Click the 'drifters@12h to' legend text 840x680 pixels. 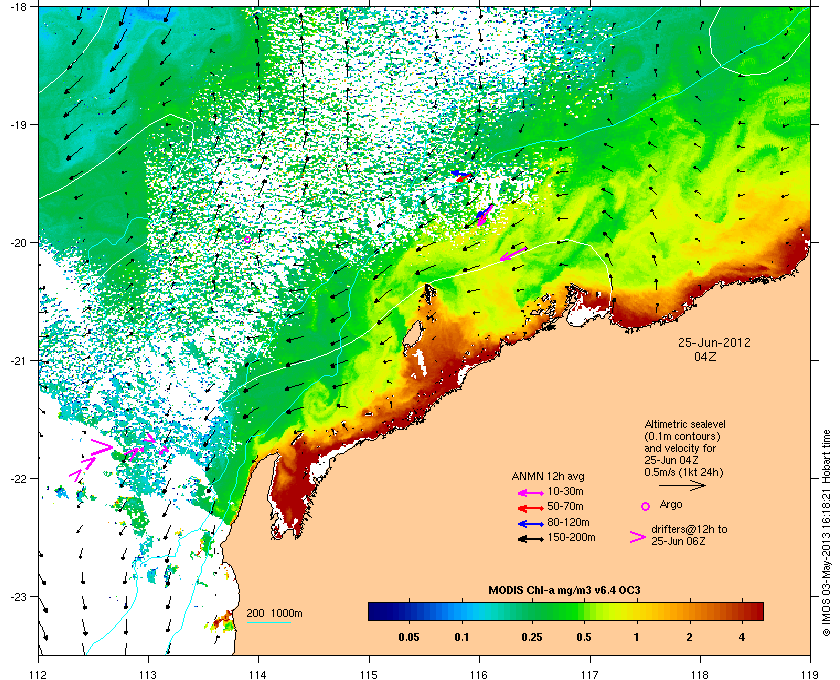pos(689,529)
